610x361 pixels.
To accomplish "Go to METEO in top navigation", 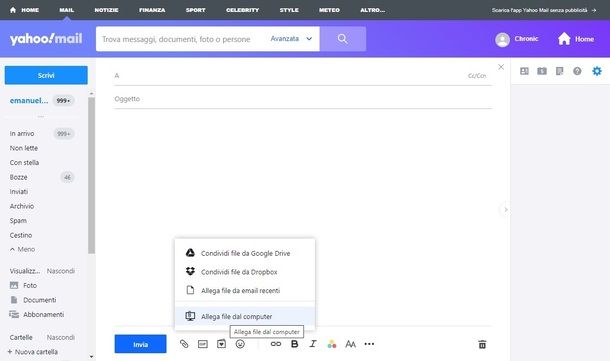I will [x=329, y=10].
